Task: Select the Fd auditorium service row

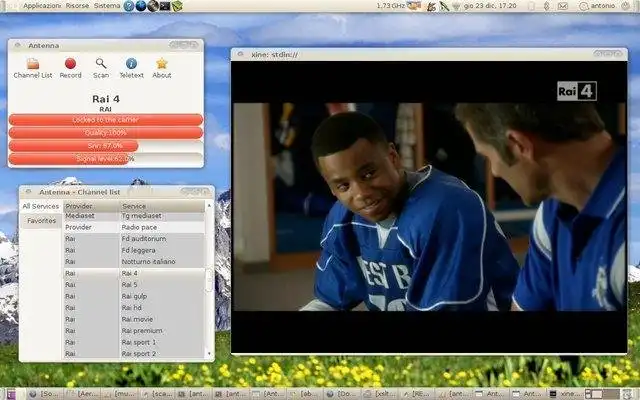Action: pyautogui.click(x=134, y=238)
